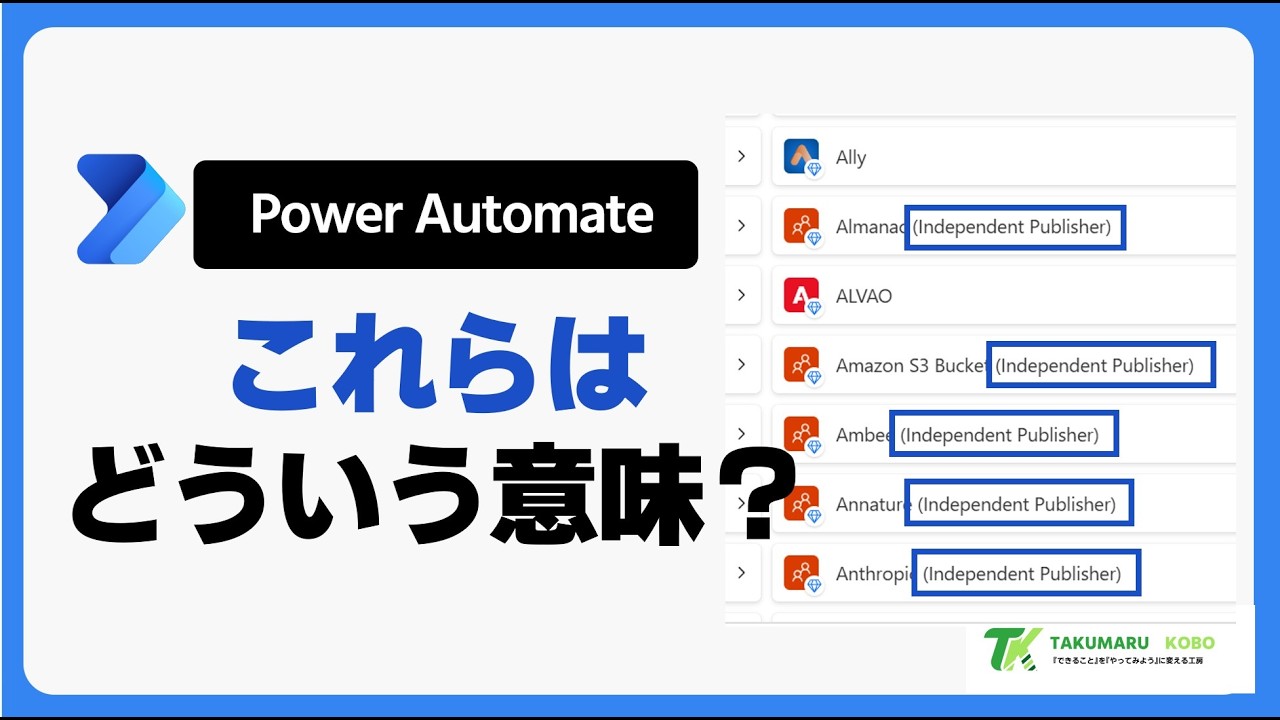Expand the Ambee row chevron

coord(741,434)
